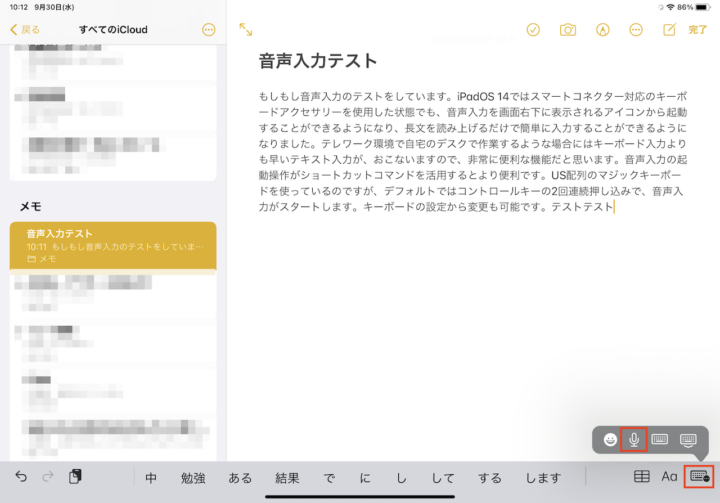Tap the Wi-Fi icon in the status bar

[670, 7]
